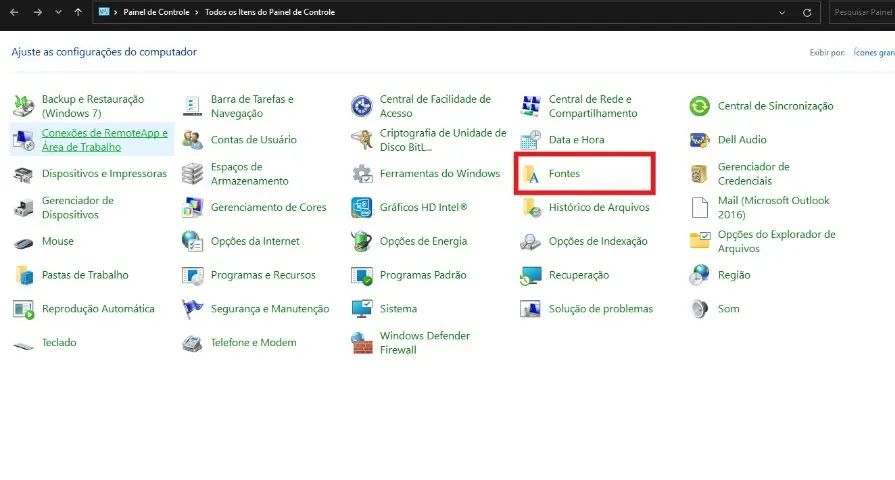The image size is (895, 480).
Task: Go forward with the forward arrow
Action: 38,12
